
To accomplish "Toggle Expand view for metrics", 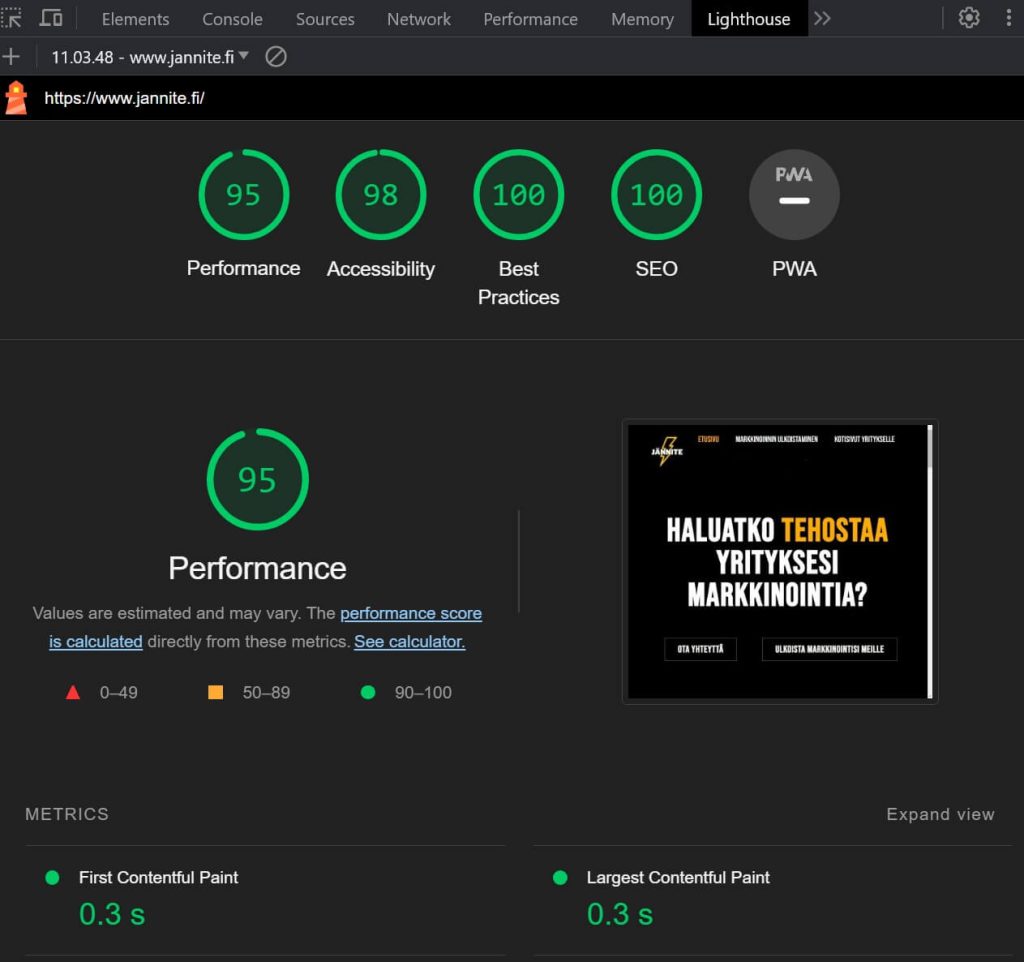I will (x=940, y=814).
